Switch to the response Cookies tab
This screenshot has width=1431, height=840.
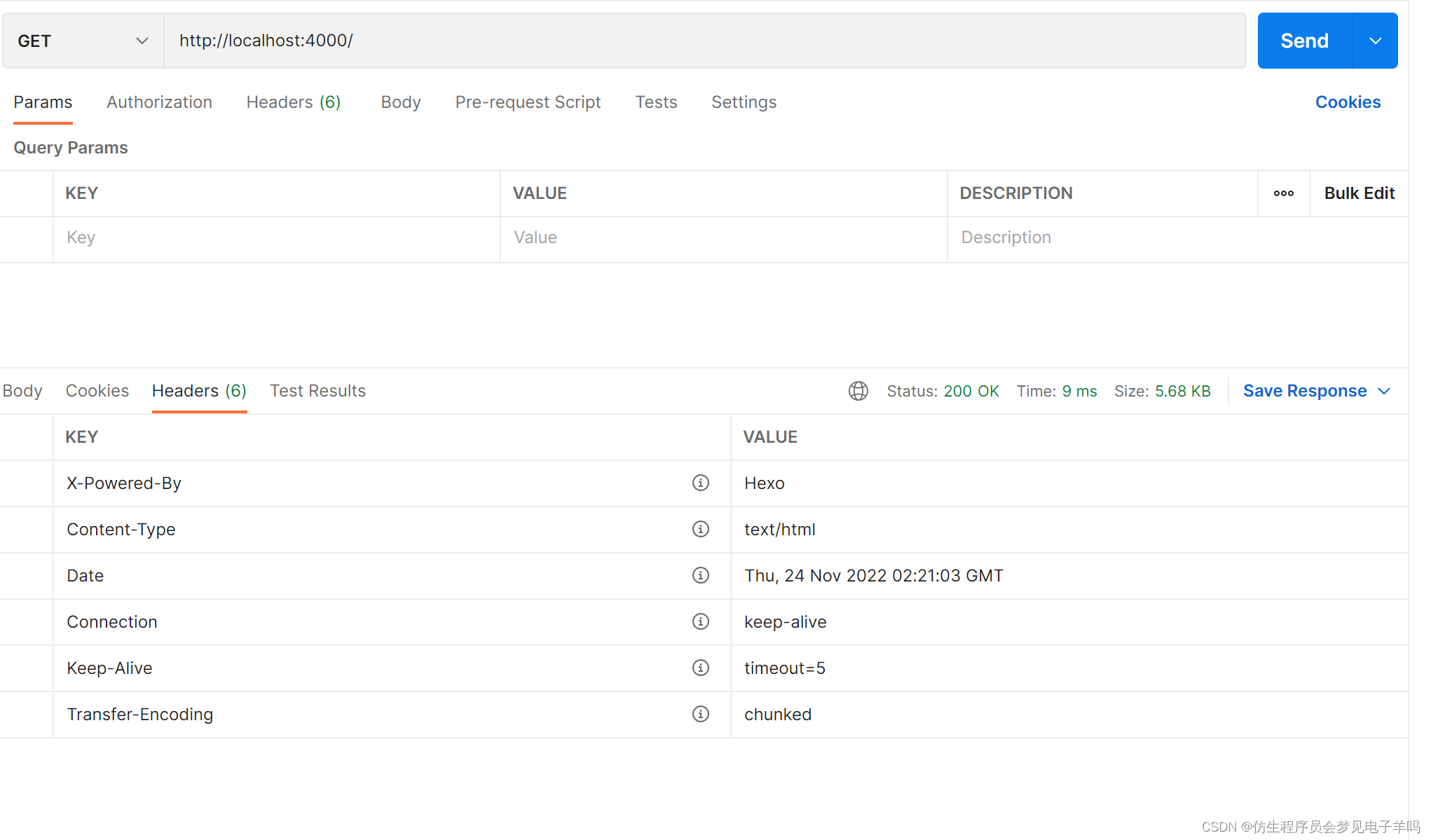click(97, 391)
